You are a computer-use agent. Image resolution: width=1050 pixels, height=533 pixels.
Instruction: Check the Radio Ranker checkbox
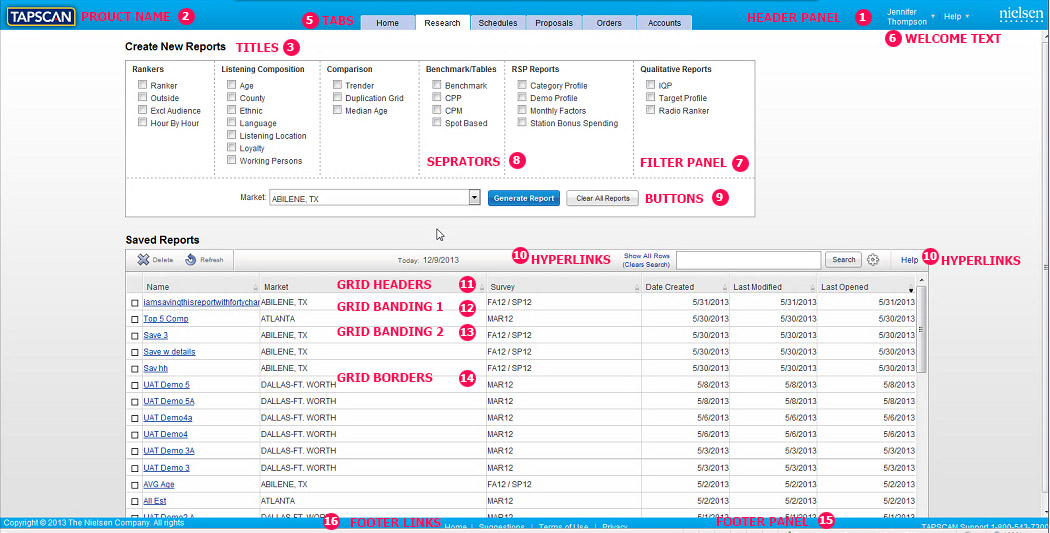coord(650,110)
